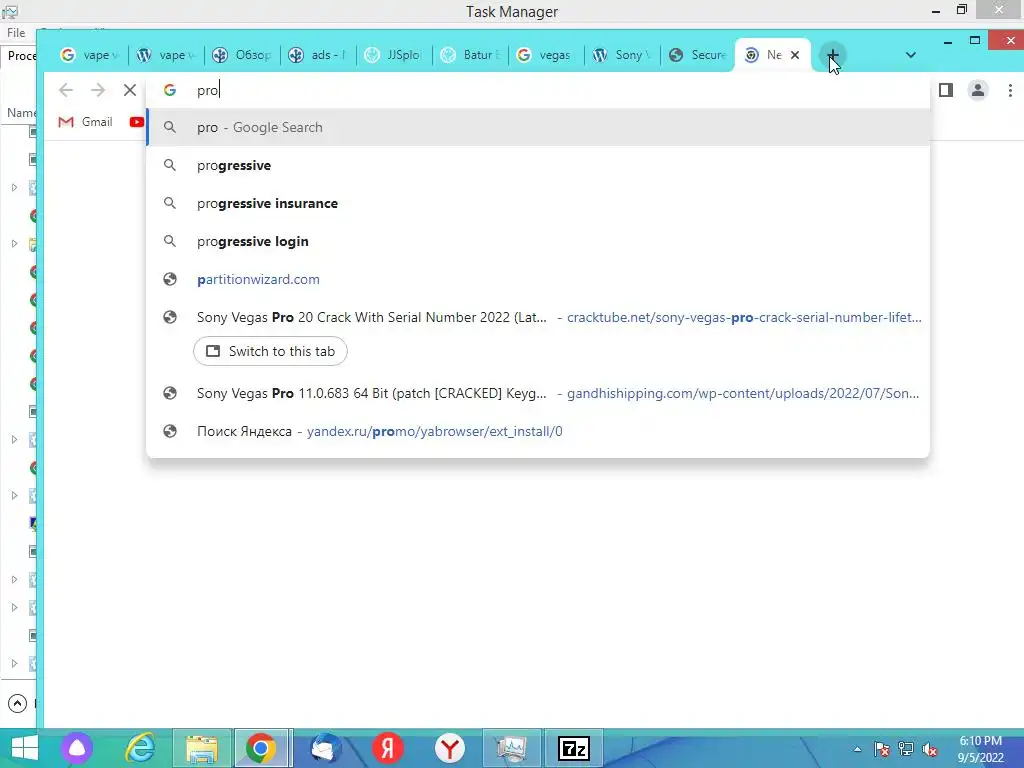
Task: Click the Google icon in address bar
Action: [x=170, y=90]
